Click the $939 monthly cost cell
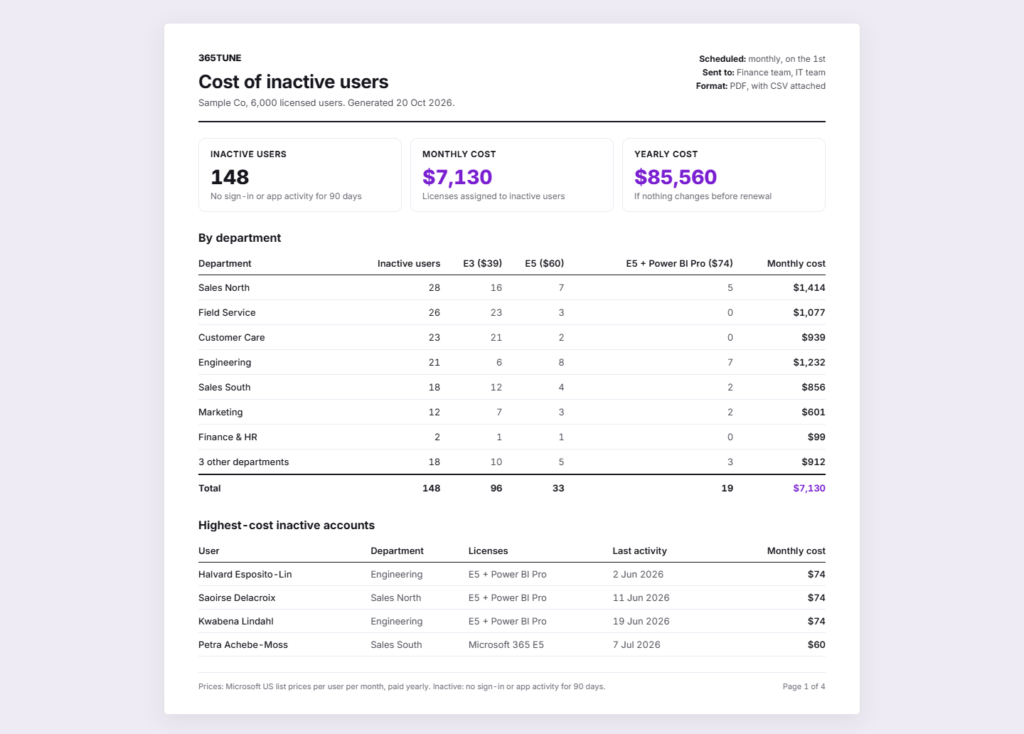 click(x=813, y=338)
